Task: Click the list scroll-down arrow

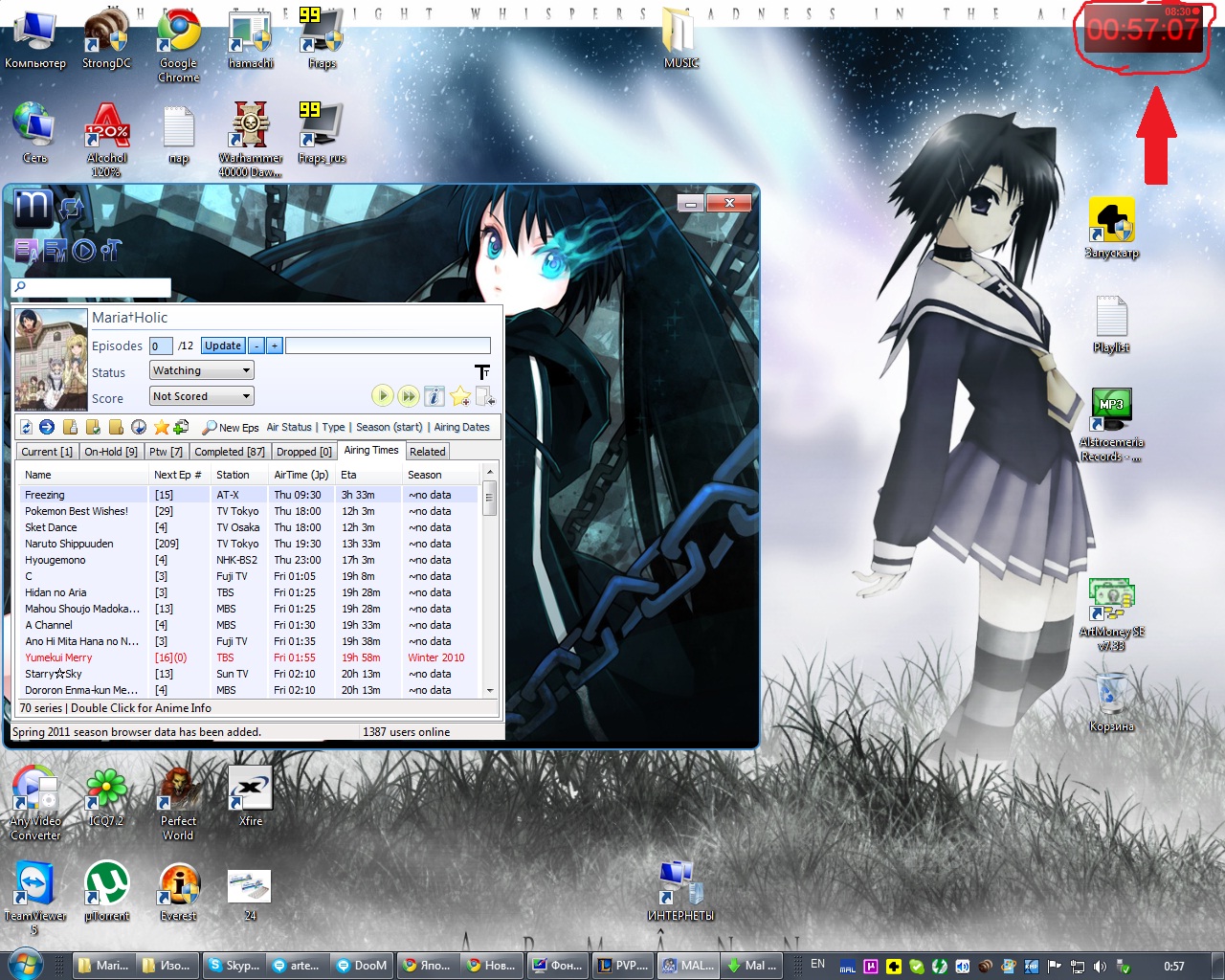Action: click(x=490, y=690)
